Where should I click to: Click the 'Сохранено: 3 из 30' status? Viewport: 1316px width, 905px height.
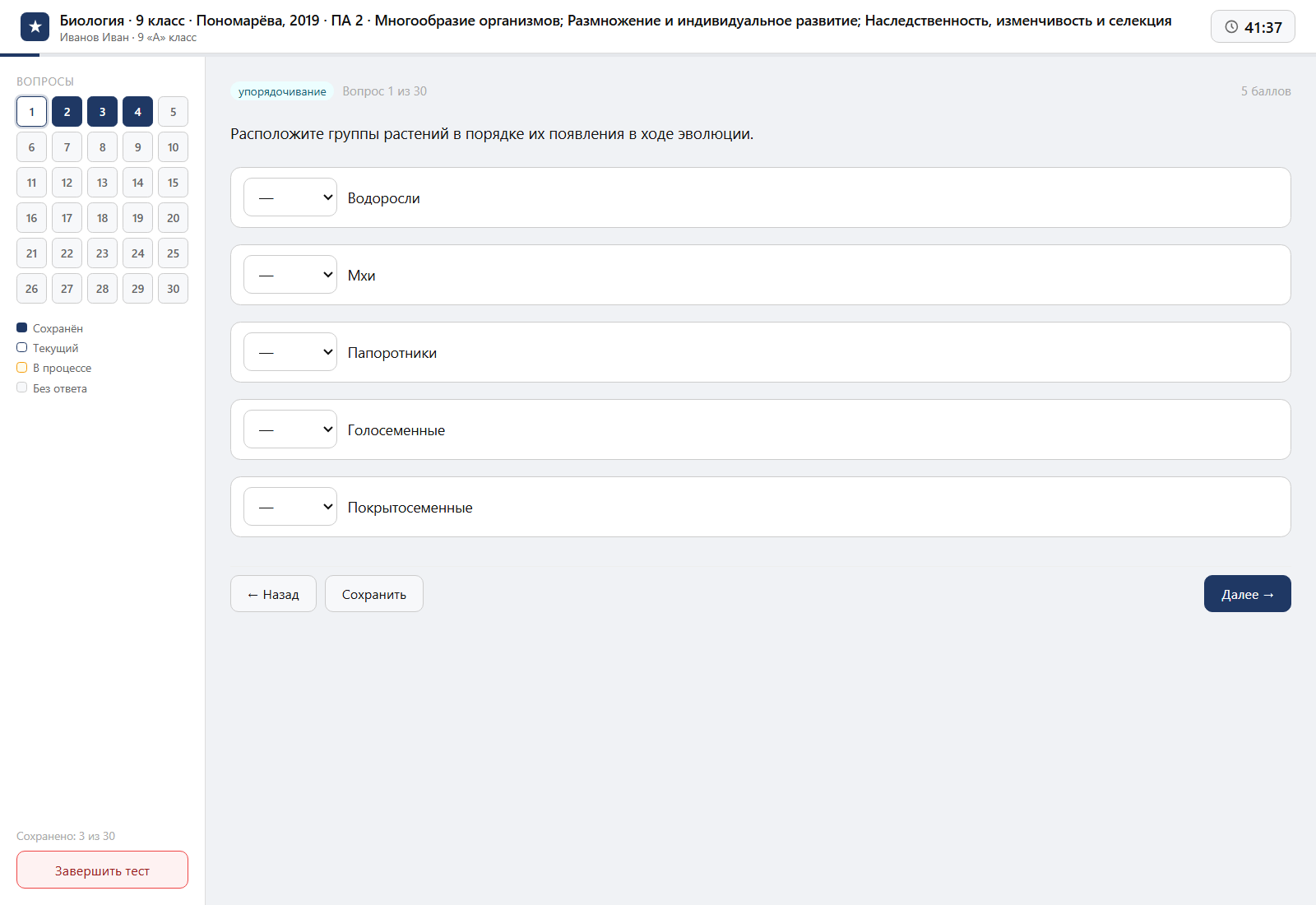click(x=66, y=836)
